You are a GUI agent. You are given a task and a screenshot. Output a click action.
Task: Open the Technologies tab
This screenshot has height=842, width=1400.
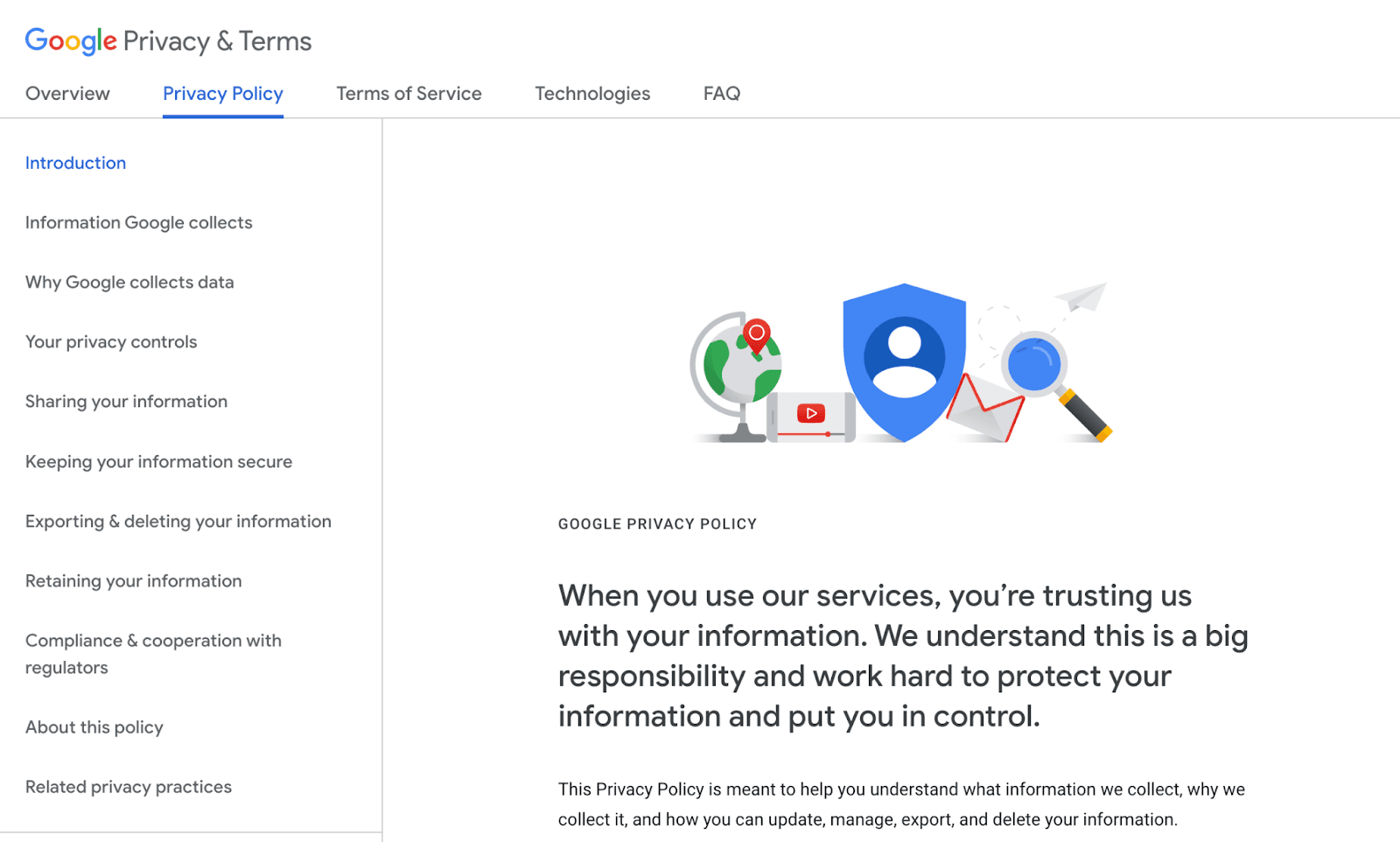pyautogui.click(x=592, y=94)
